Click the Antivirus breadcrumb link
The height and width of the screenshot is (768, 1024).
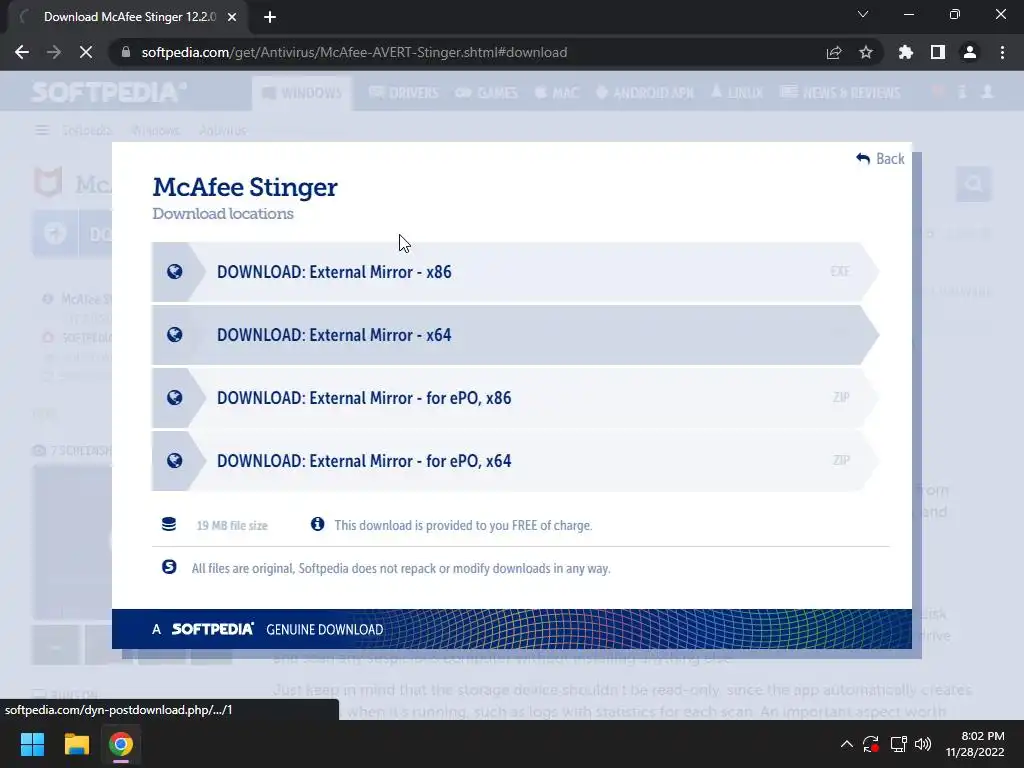[x=223, y=131]
